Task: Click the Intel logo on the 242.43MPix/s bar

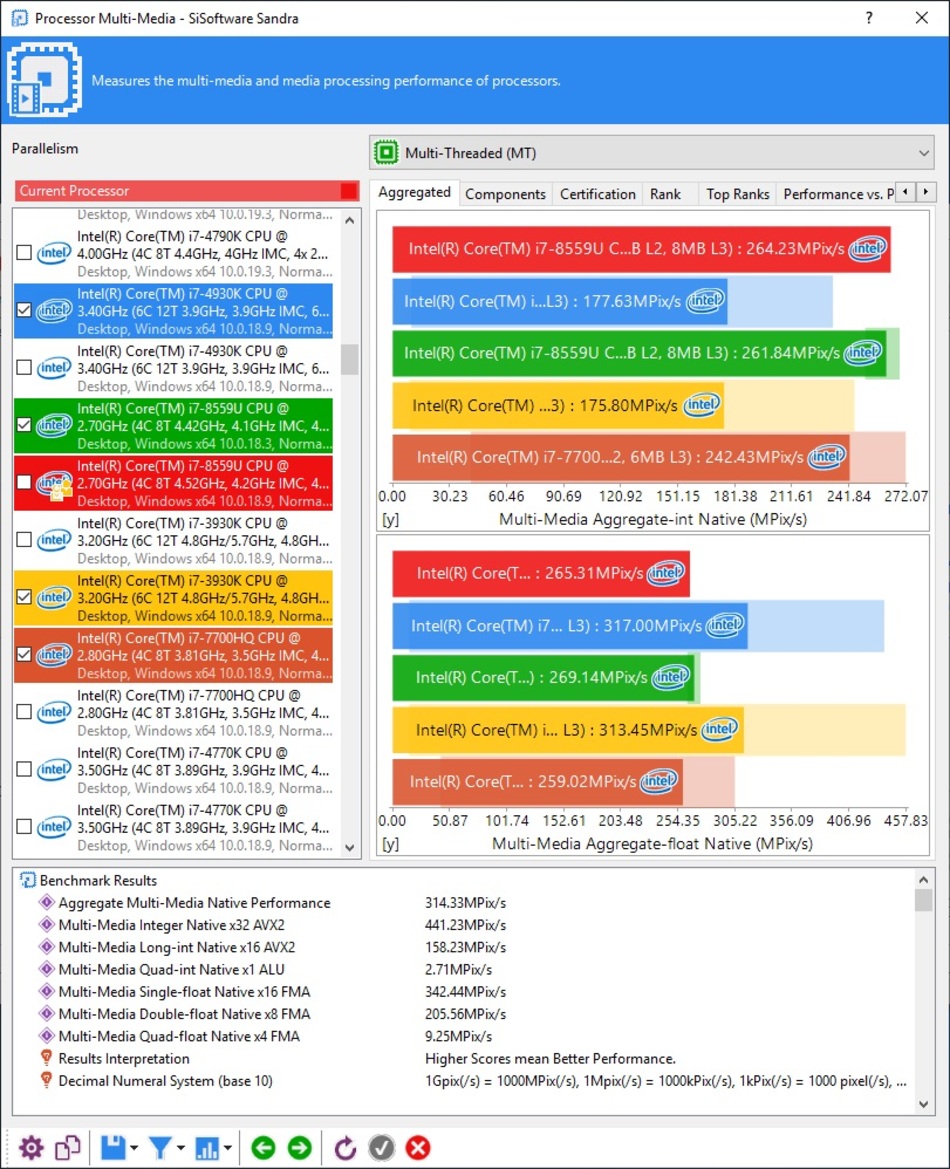Action: pos(826,456)
